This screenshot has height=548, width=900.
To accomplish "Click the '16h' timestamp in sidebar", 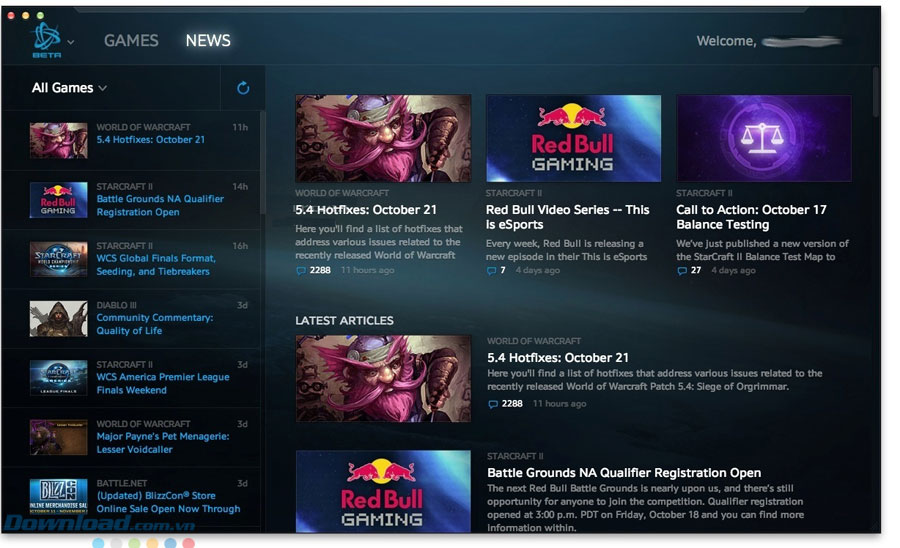I will tap(240, 246).
